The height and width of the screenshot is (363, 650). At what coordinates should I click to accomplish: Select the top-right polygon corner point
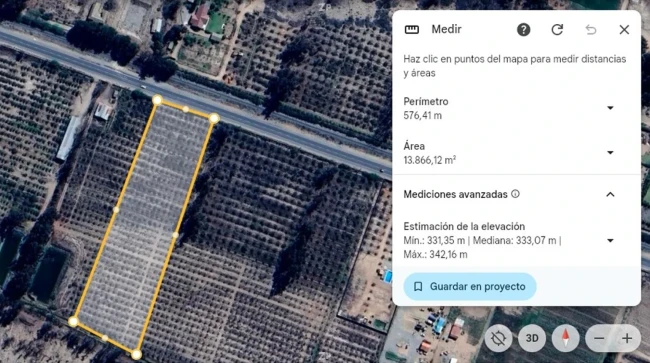(x=214, y=119)
